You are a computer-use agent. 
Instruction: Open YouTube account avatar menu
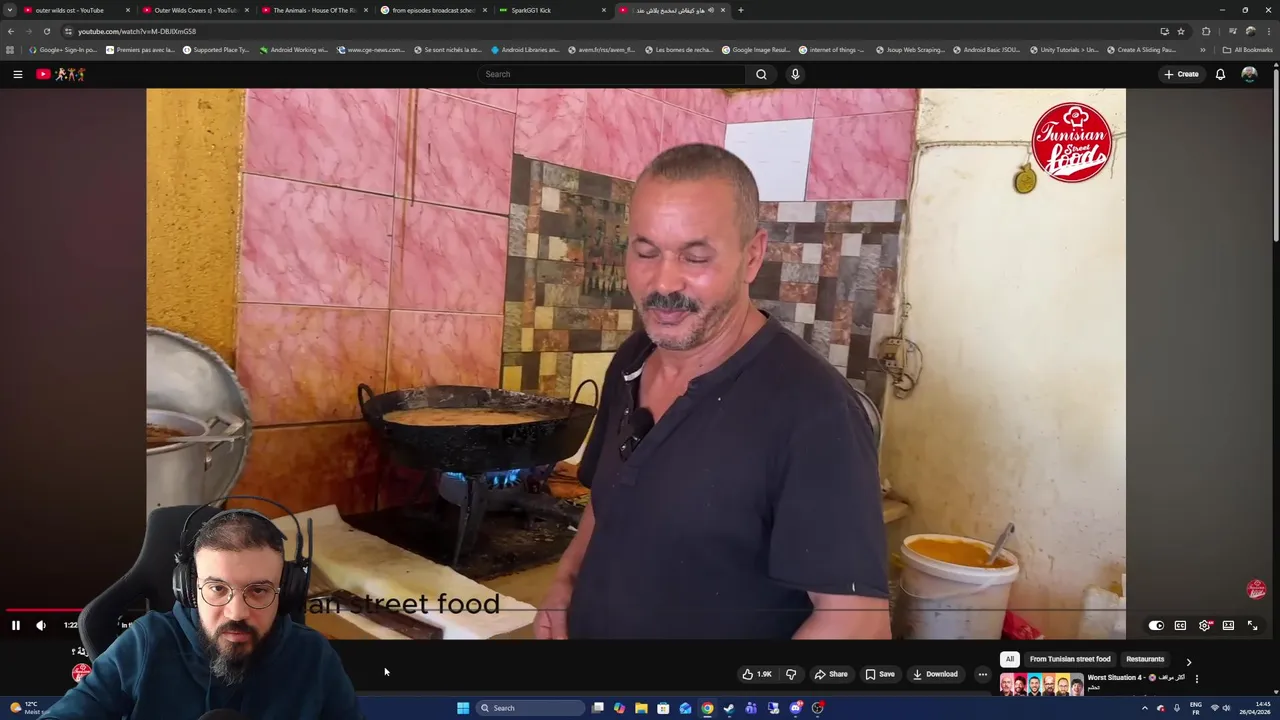pyautogui.click(x=1249, y=74)
